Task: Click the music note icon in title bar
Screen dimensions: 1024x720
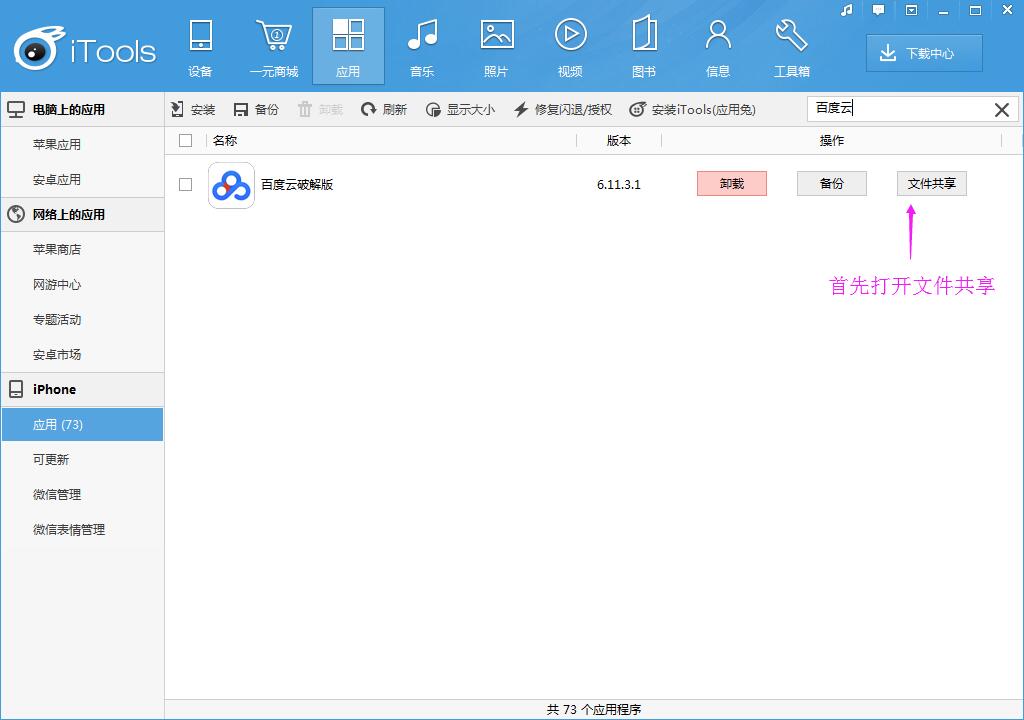Action: point(847,10)
